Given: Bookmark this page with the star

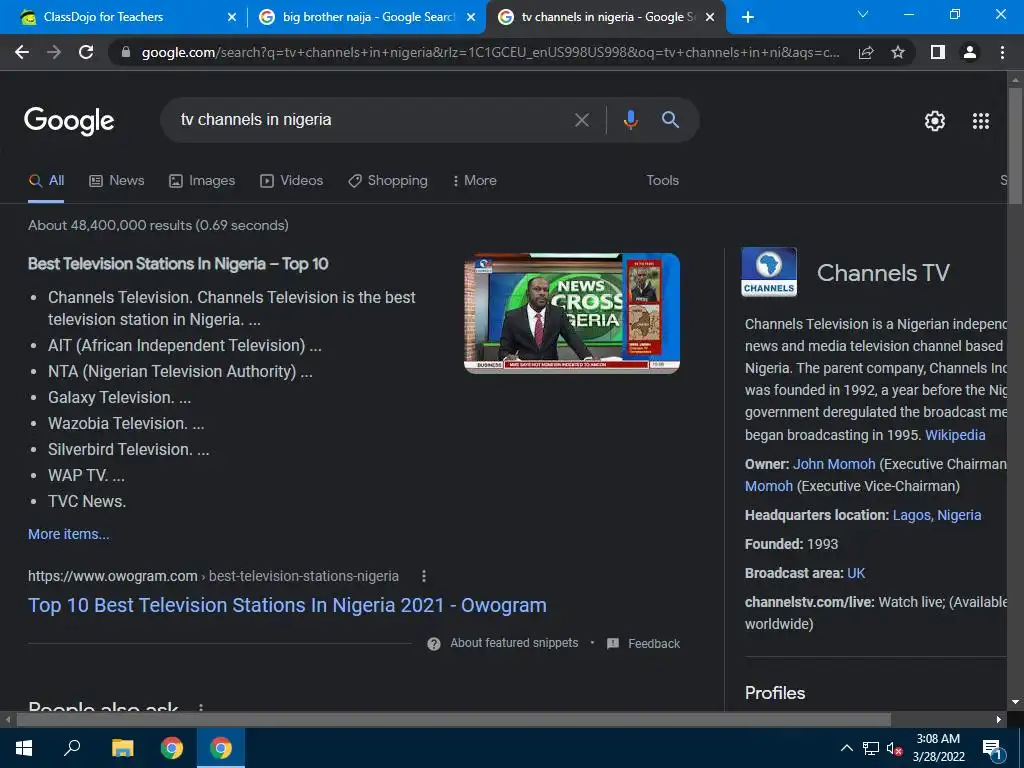Looking at the screenshot, I should pos(898,52).
